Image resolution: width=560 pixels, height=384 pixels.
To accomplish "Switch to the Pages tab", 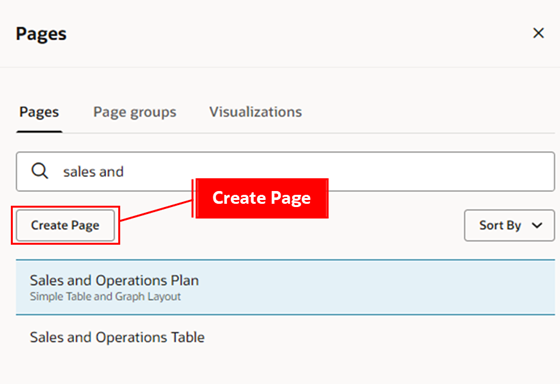I will [39, 112].
